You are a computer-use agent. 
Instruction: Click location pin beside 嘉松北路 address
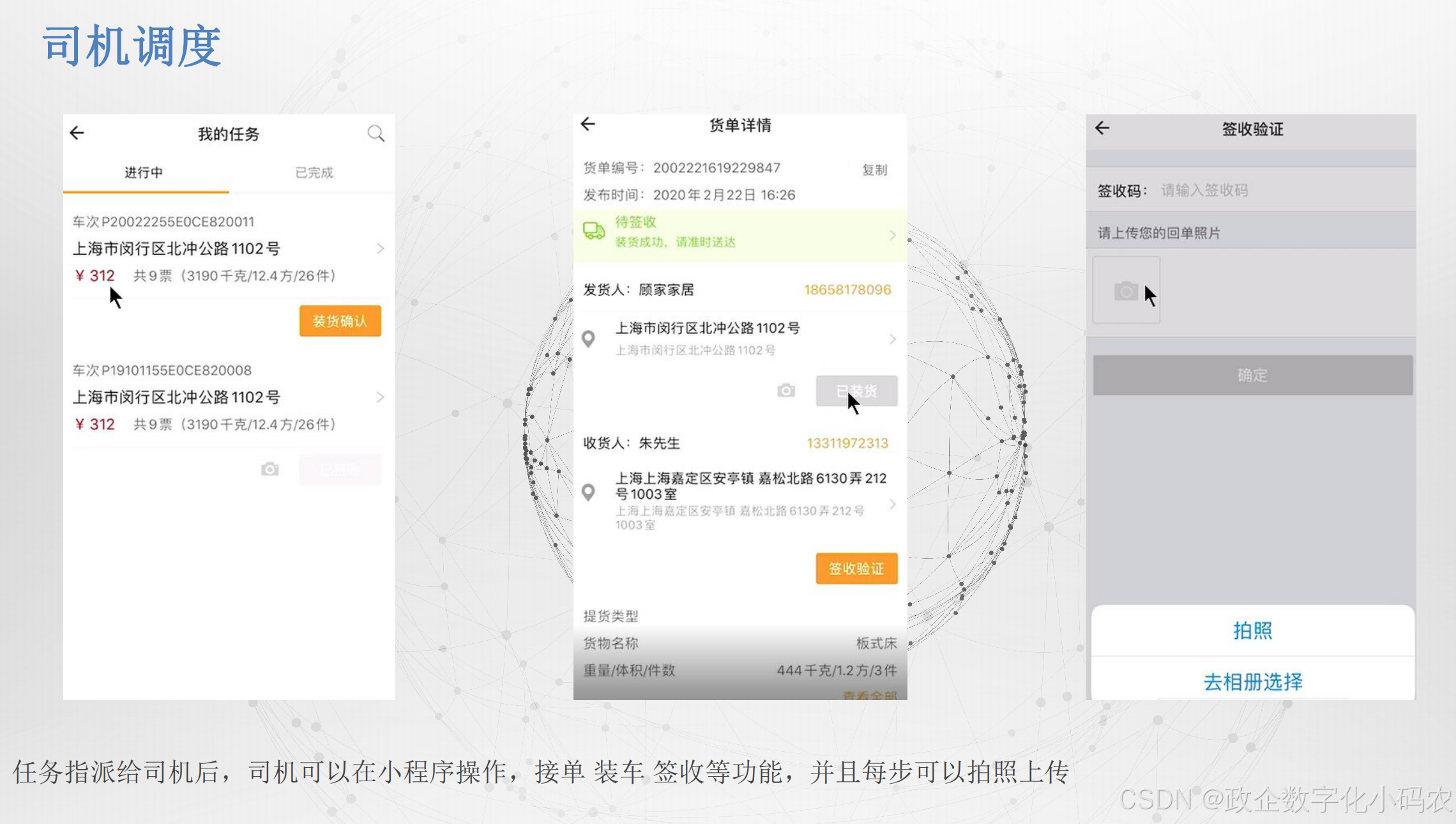[x=589, y=492]
